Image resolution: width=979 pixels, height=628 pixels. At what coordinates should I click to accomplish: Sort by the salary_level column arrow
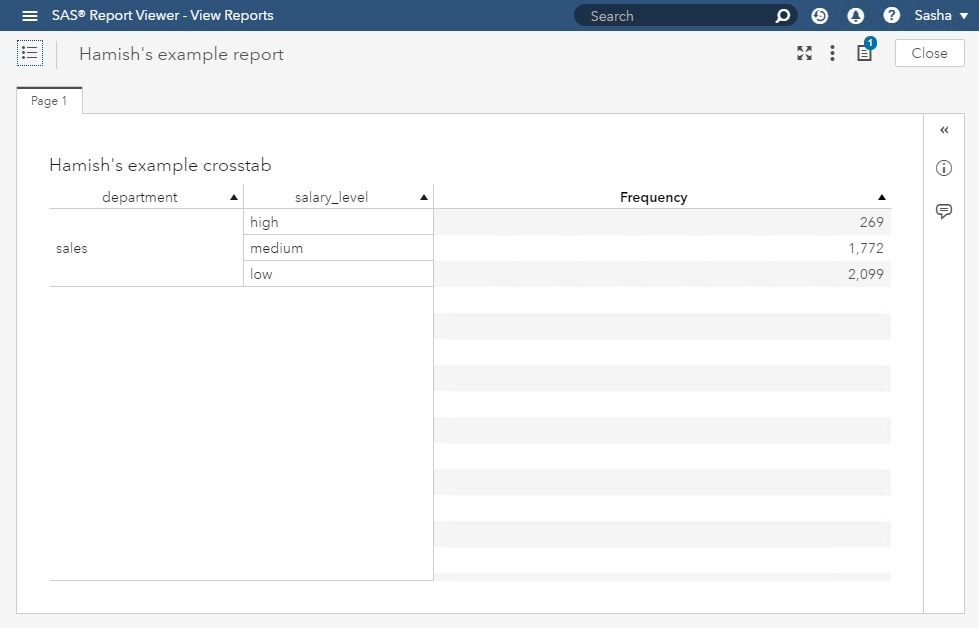point(424,198)
